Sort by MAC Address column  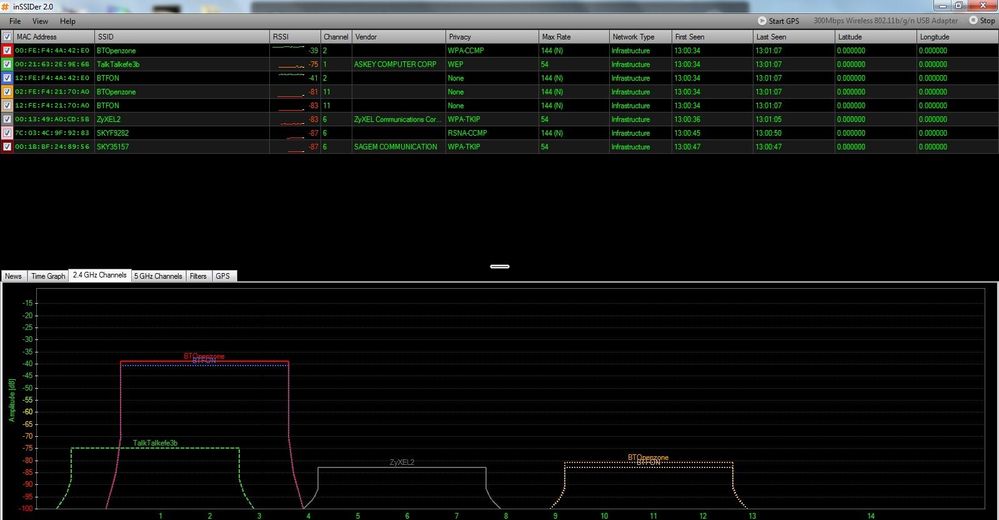tap(54, 37)
